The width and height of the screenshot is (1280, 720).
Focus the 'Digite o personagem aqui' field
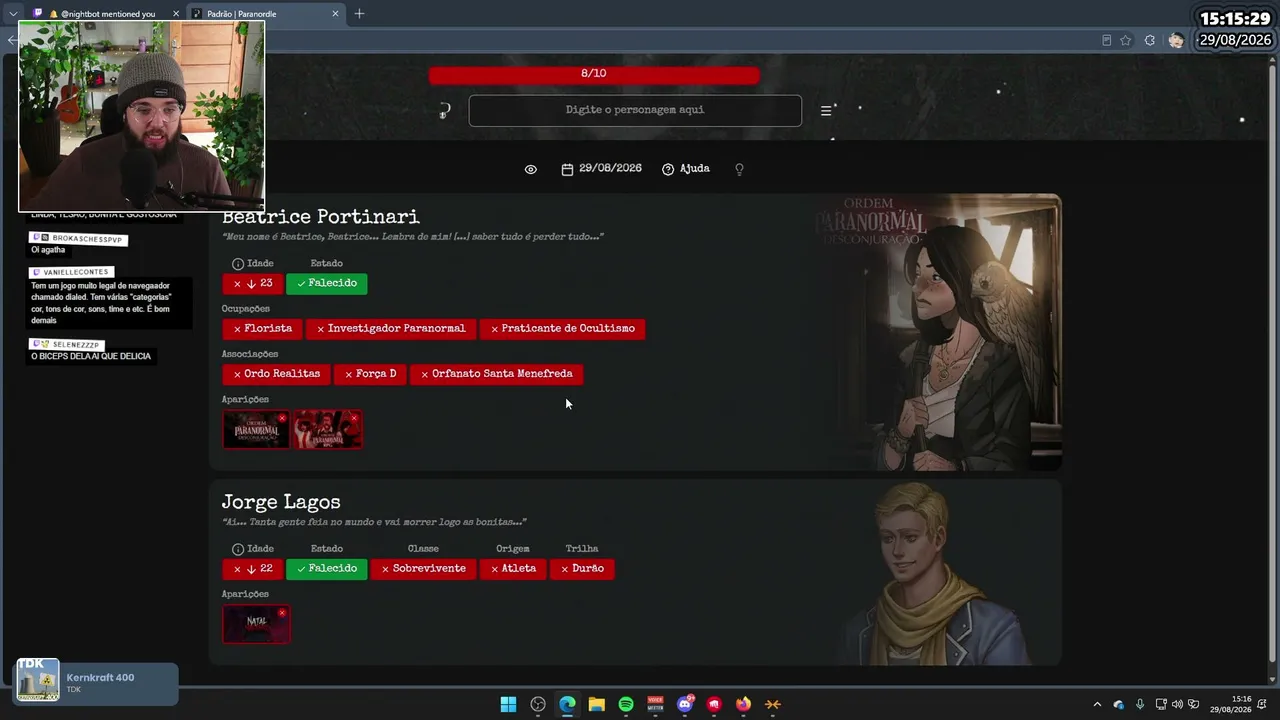coord(635,110)
